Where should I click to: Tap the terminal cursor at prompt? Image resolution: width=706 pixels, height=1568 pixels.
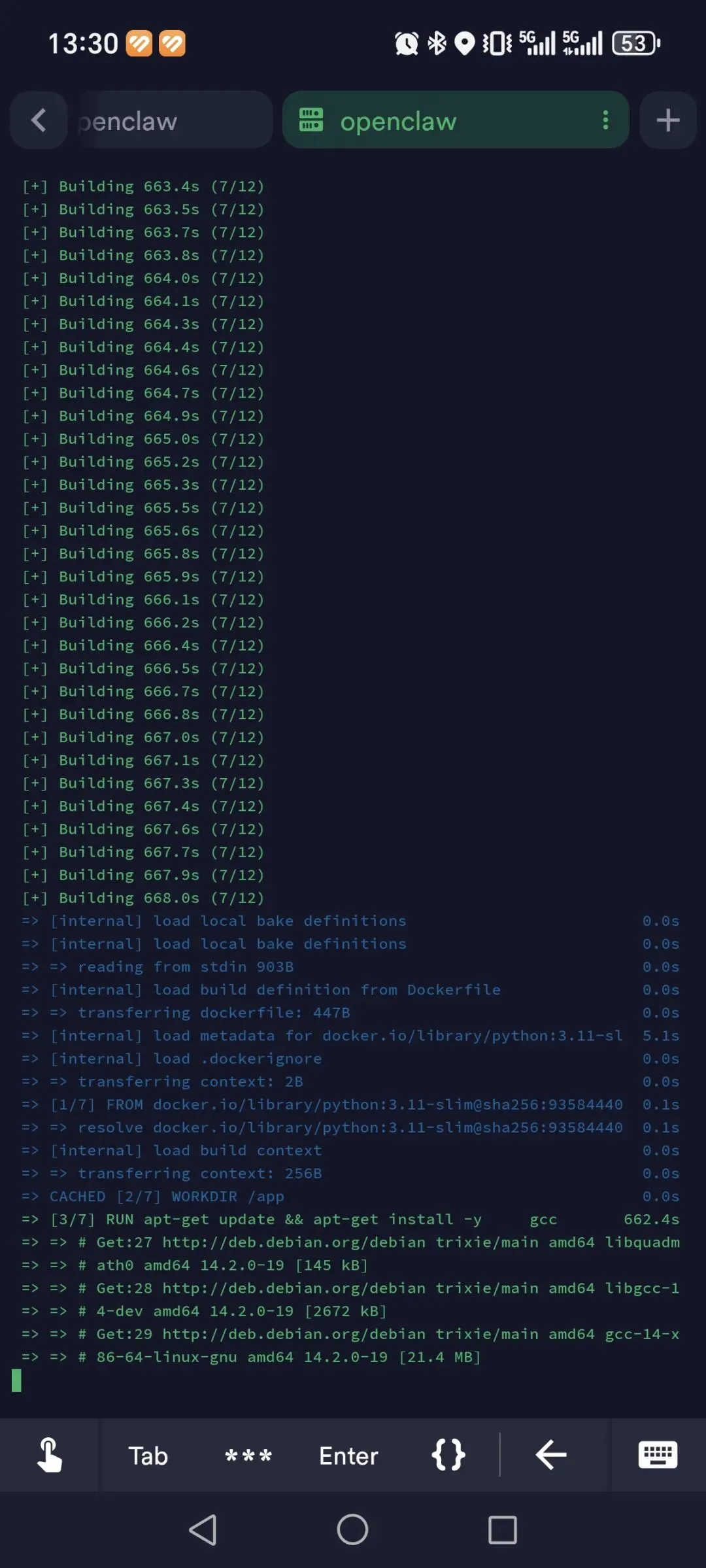coord(16,1380)
